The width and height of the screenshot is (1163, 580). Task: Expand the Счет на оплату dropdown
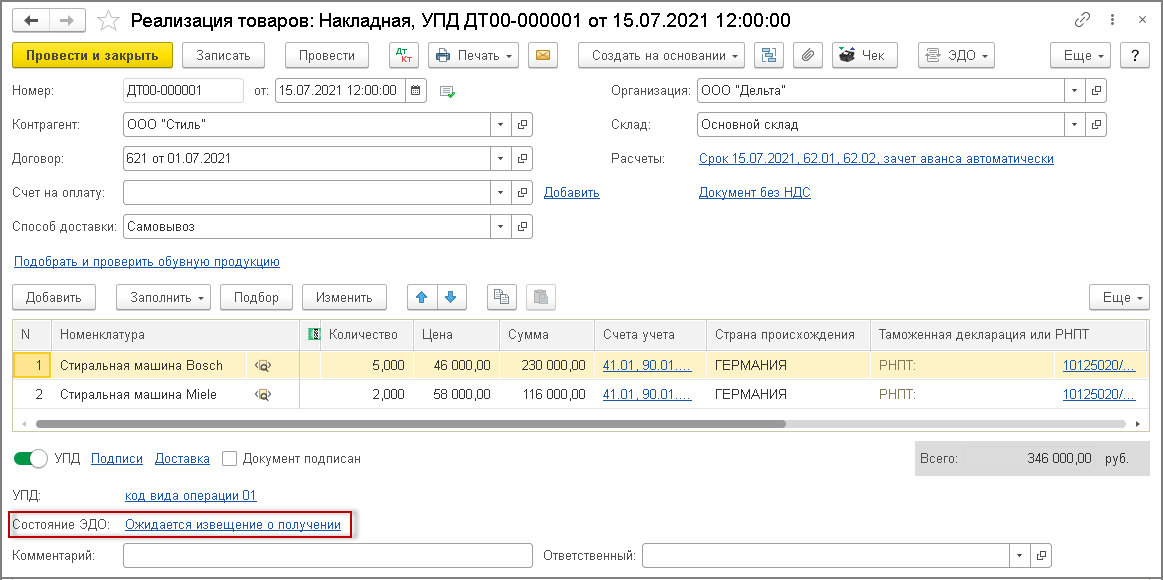point(501,192)
